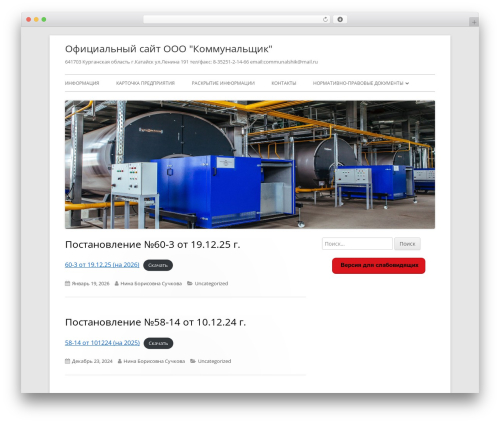Open the site title Официальный сайт ООО Коммунальщик
The image size is (500, 423).
click(169, 49)
